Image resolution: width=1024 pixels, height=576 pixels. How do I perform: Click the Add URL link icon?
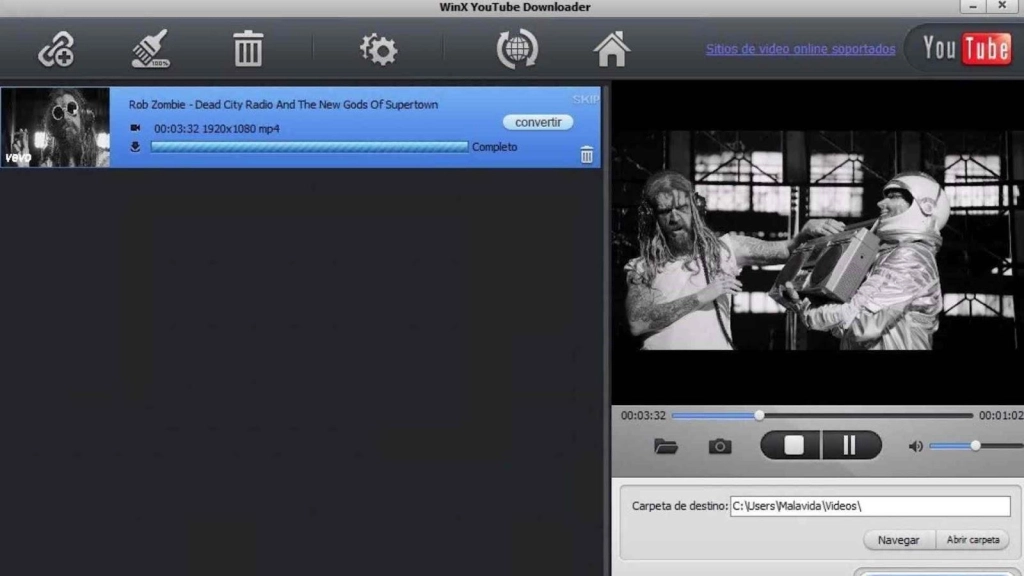click(x=56, y=50)
